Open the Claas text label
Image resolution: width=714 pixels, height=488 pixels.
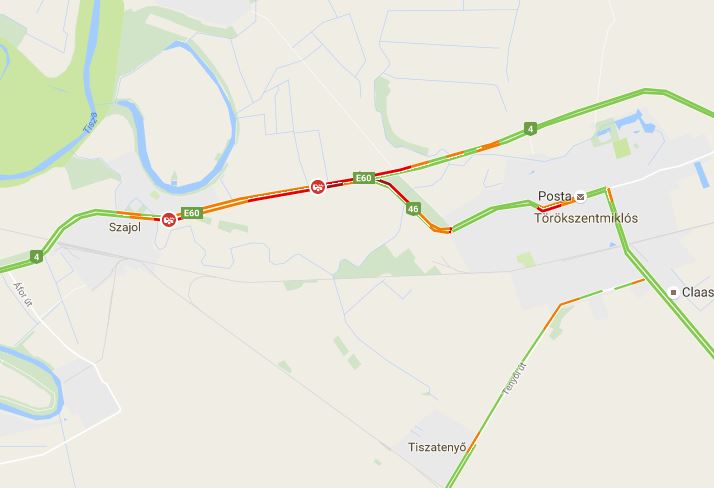(x=697, y=292)
